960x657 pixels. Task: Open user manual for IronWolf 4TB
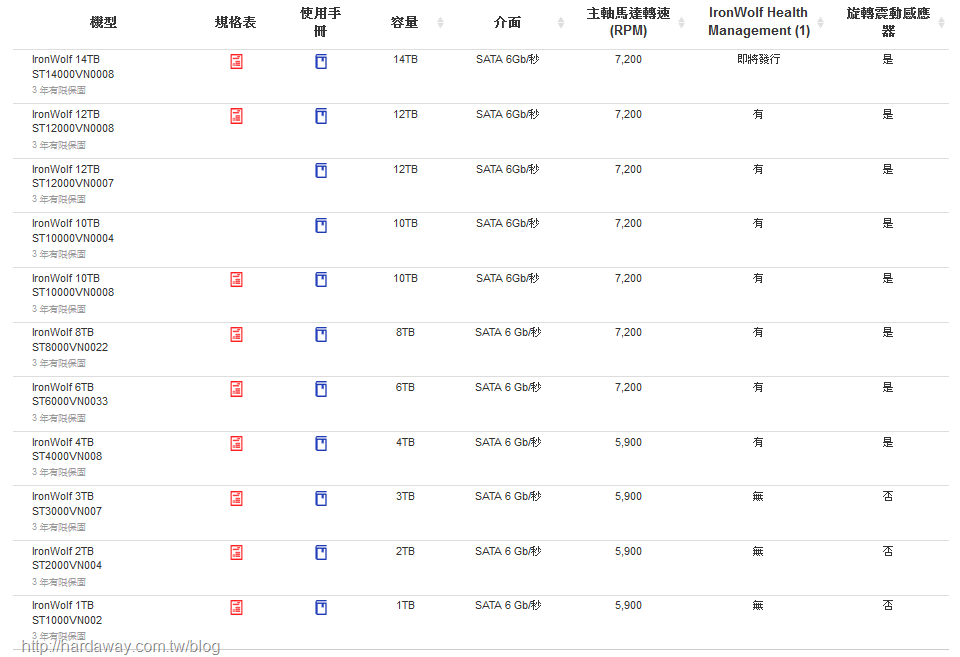click(321, 443)
